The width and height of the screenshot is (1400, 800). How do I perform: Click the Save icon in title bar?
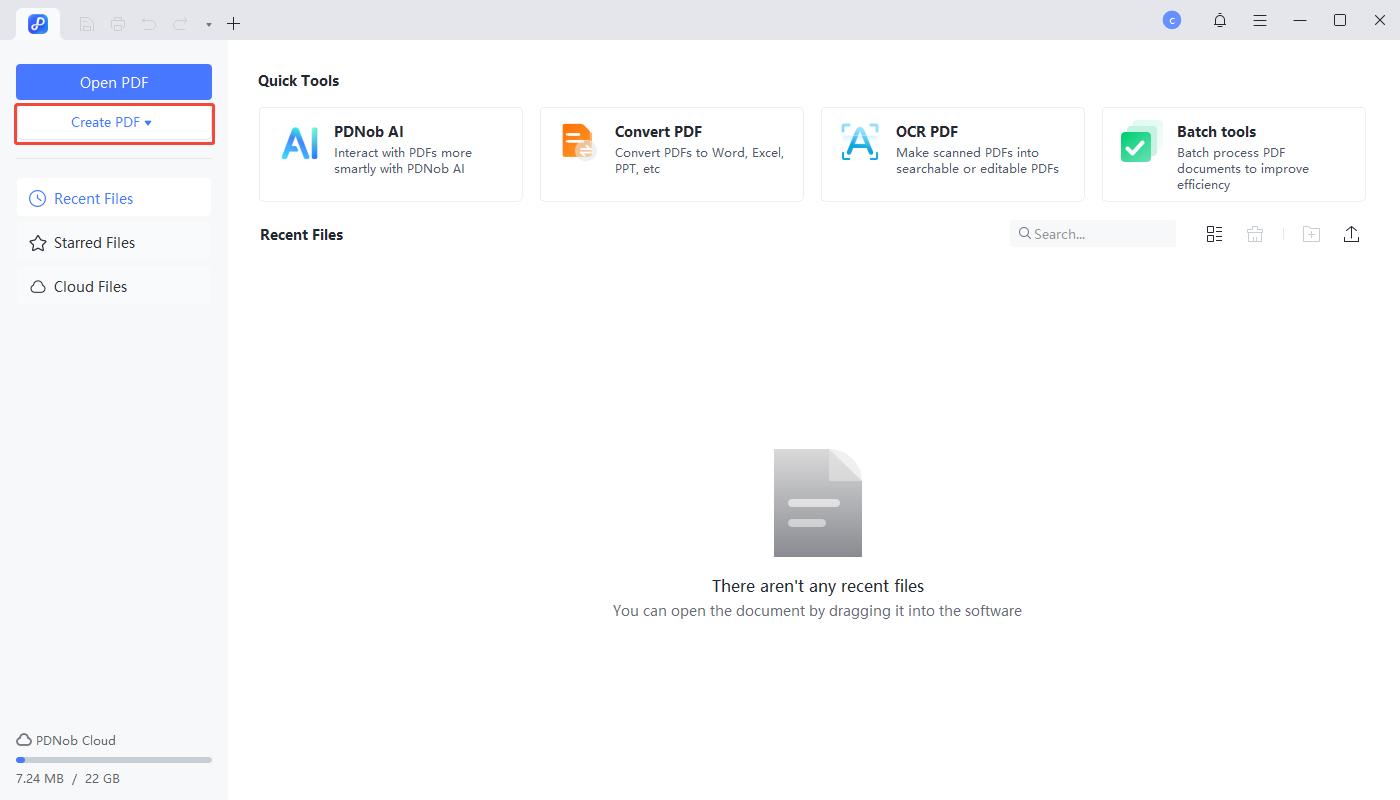(x=87, y=23)
